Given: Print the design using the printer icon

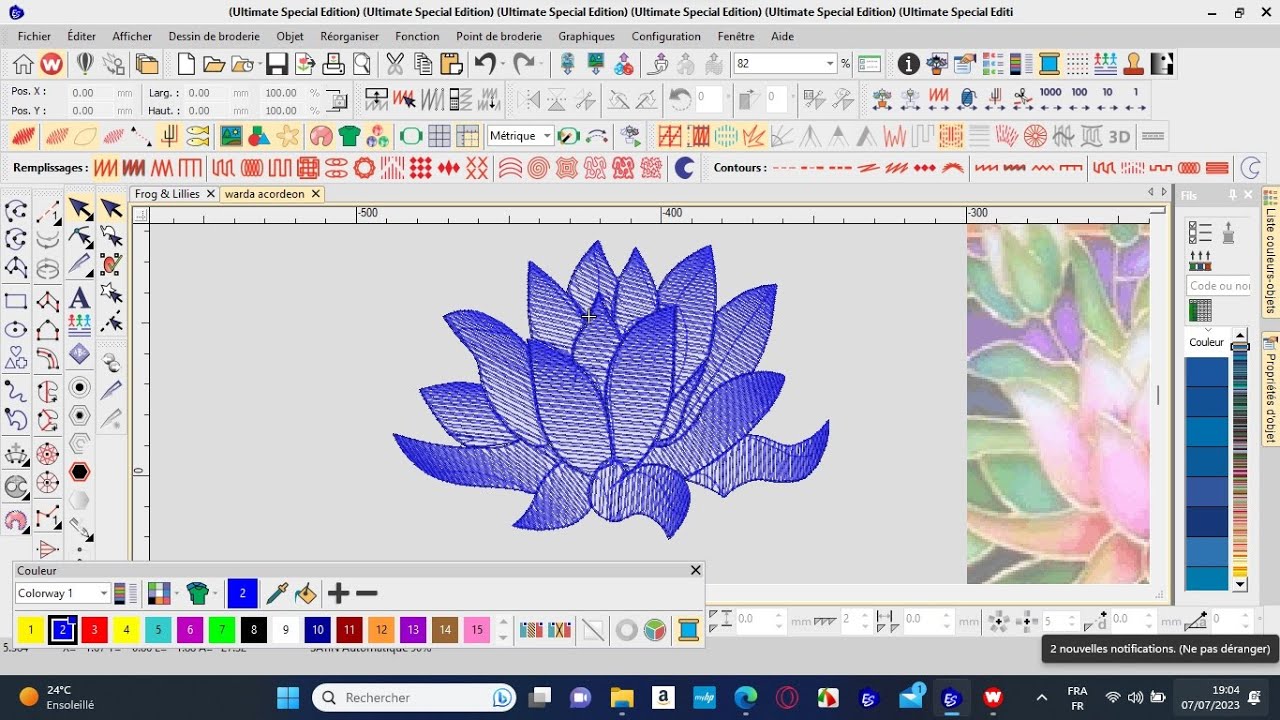Looking at the screenshot, I should coord(334,65).
